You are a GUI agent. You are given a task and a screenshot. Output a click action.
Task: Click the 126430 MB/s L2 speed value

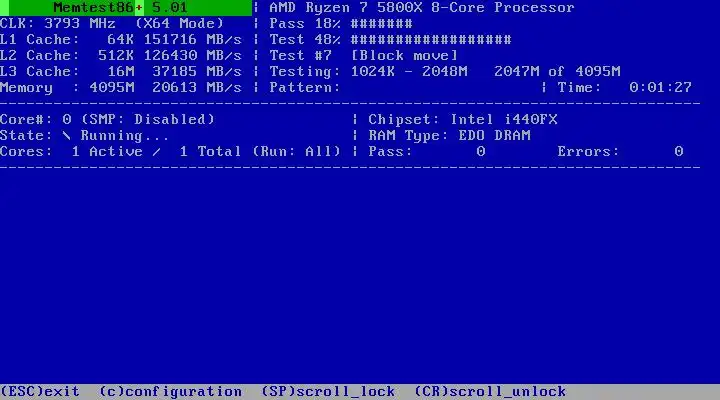pyautogui.click(x=193, y=56)
